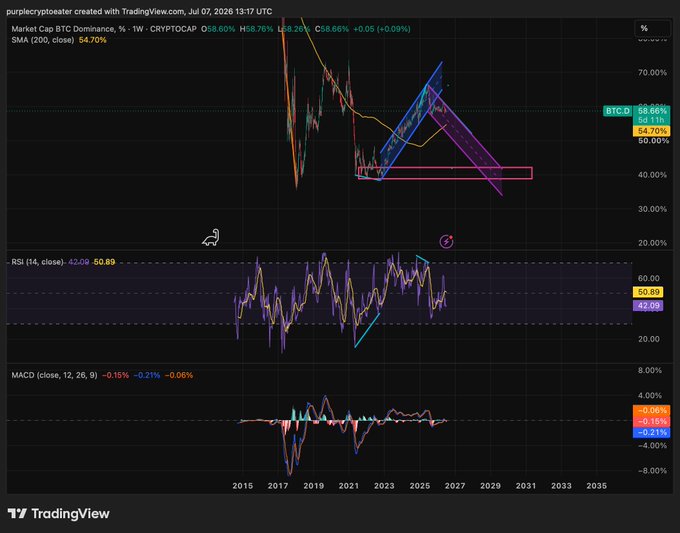
Task: Click the blue −0.21% MACD axis tag
Action: pos(652,432)
